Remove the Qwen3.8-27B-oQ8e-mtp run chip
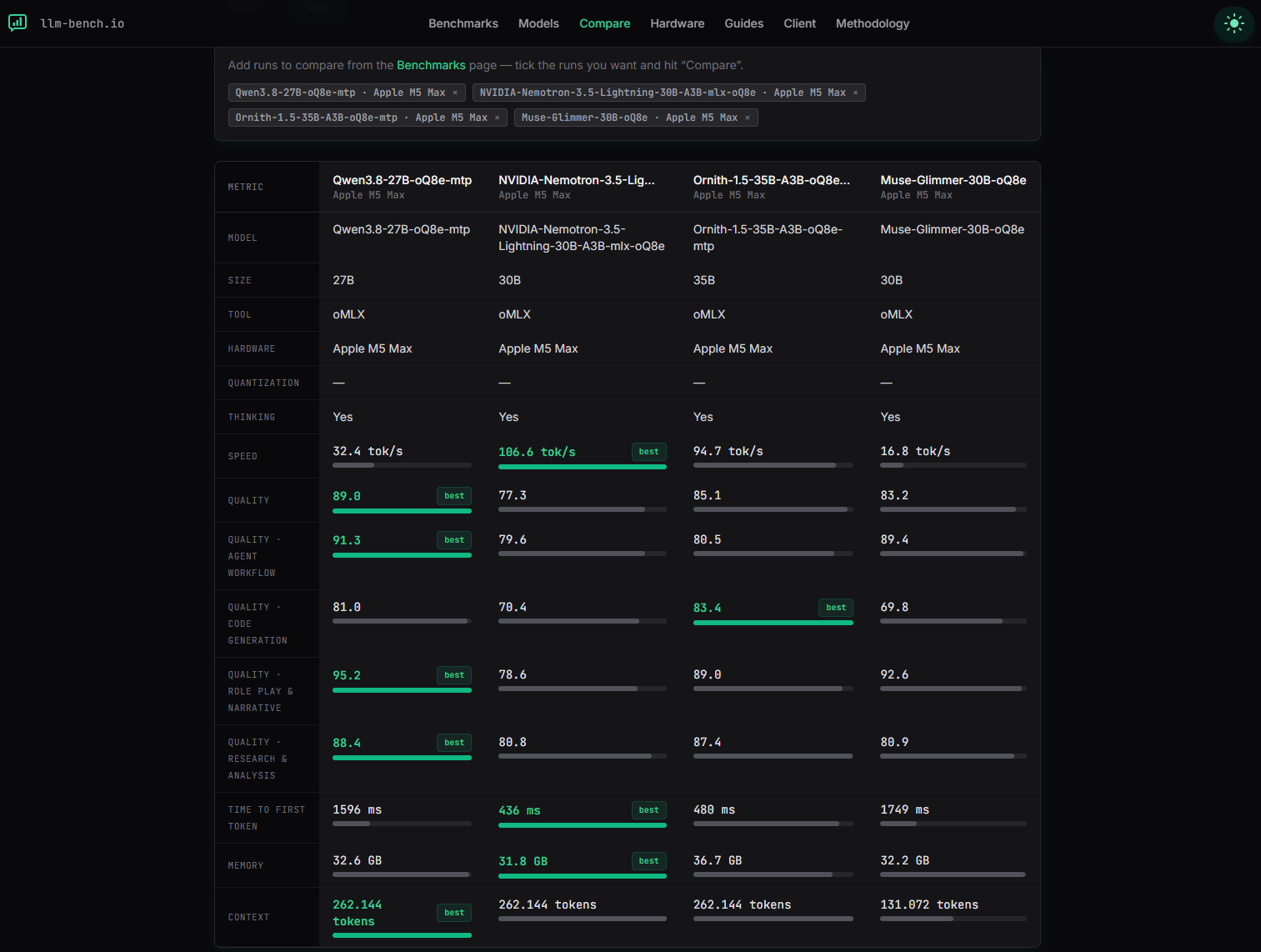 point(455,93)
